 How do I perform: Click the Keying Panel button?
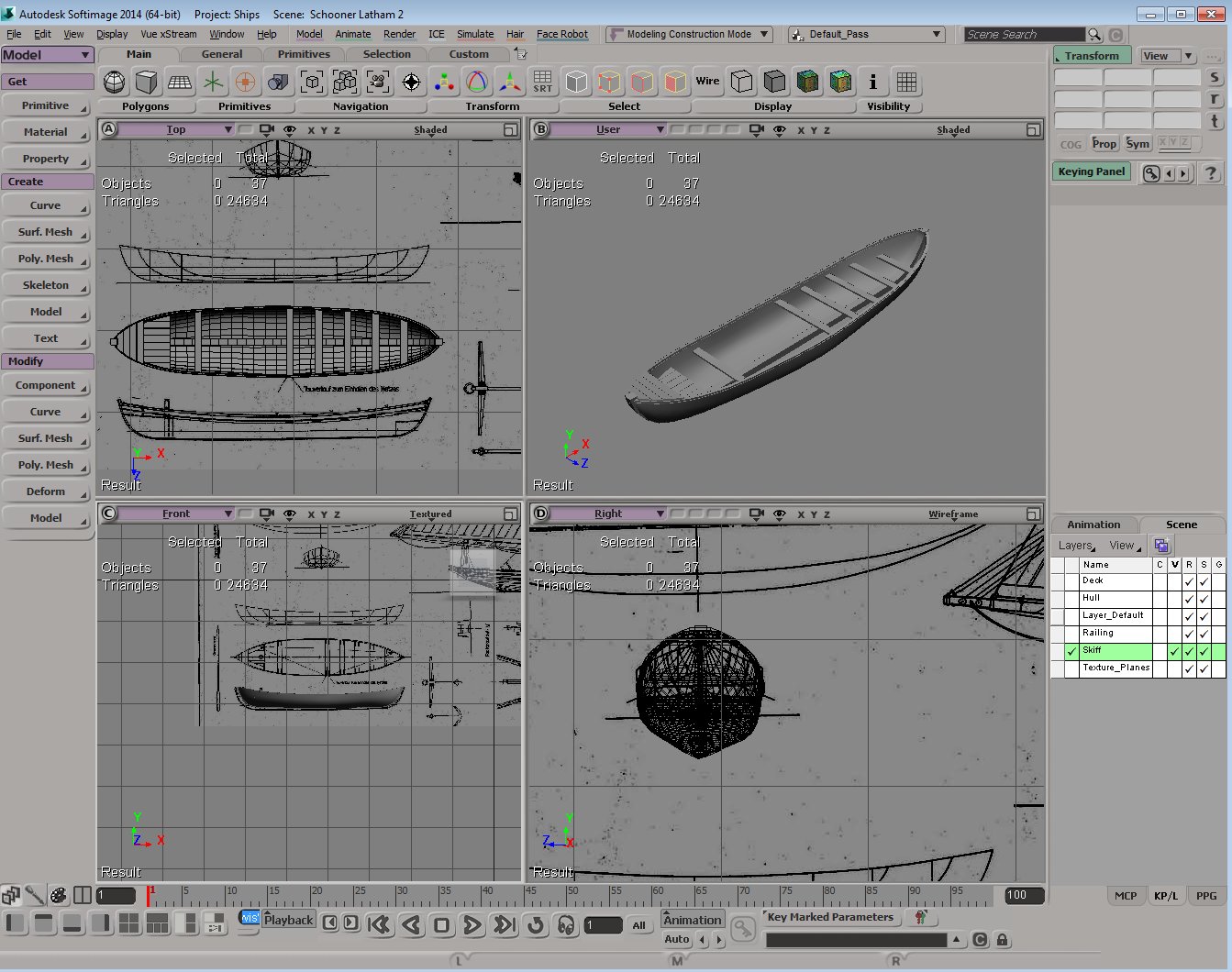[x=1091, y=171]
